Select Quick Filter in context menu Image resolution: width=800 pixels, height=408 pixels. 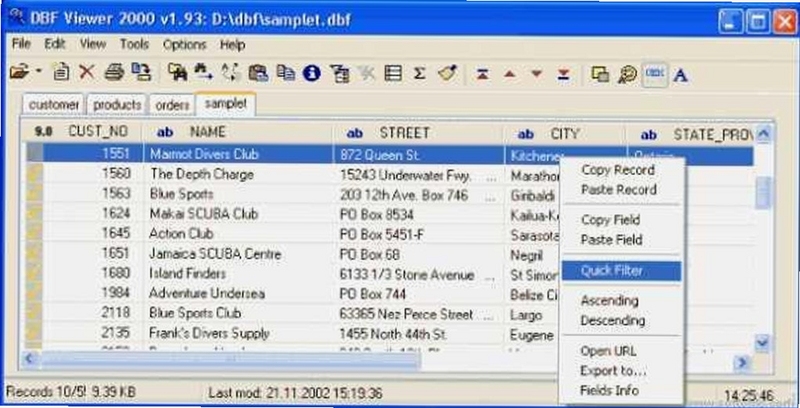tap(621, 271)
